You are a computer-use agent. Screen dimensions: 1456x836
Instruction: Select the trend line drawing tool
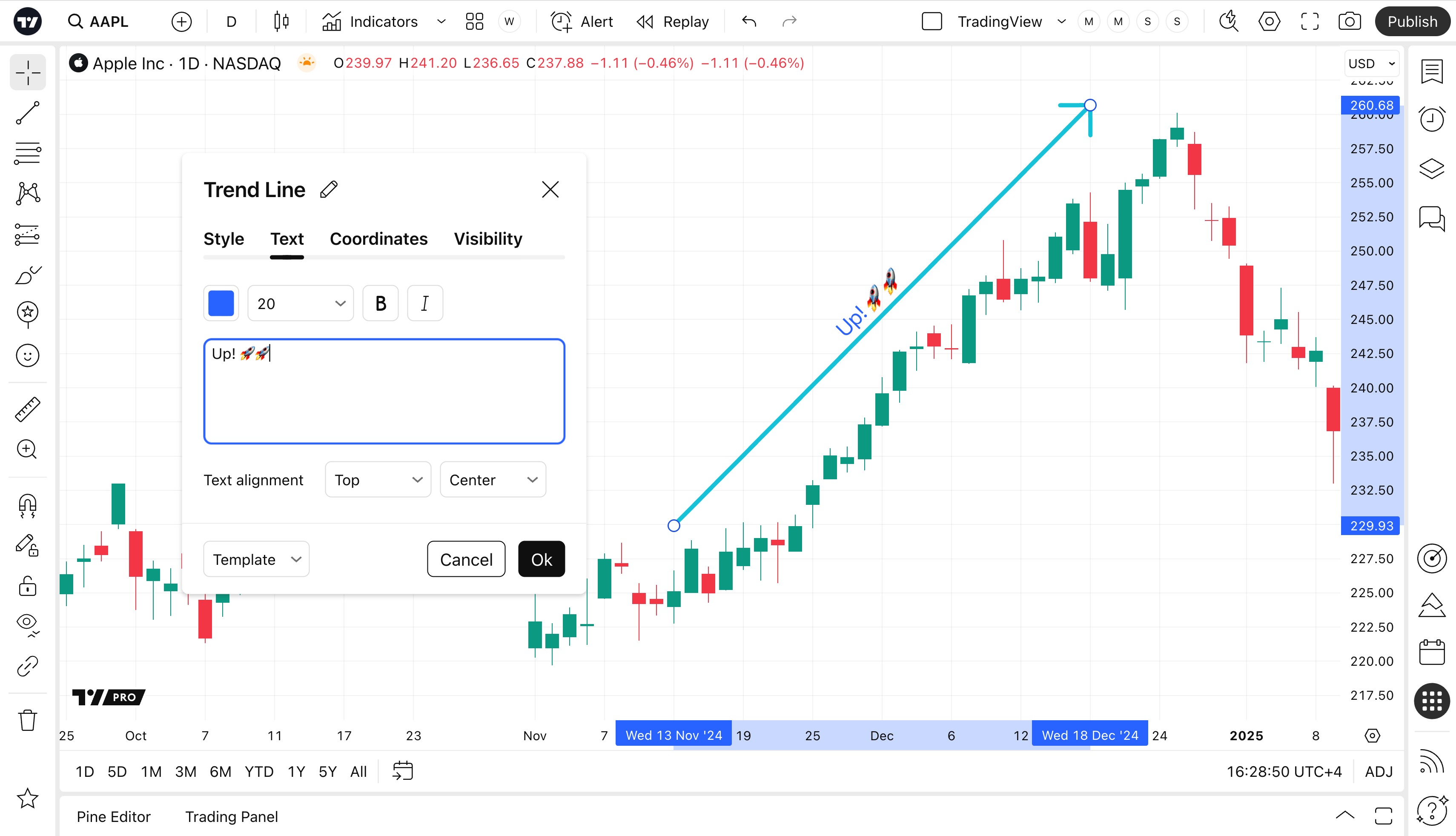click(x=28, y=113)
